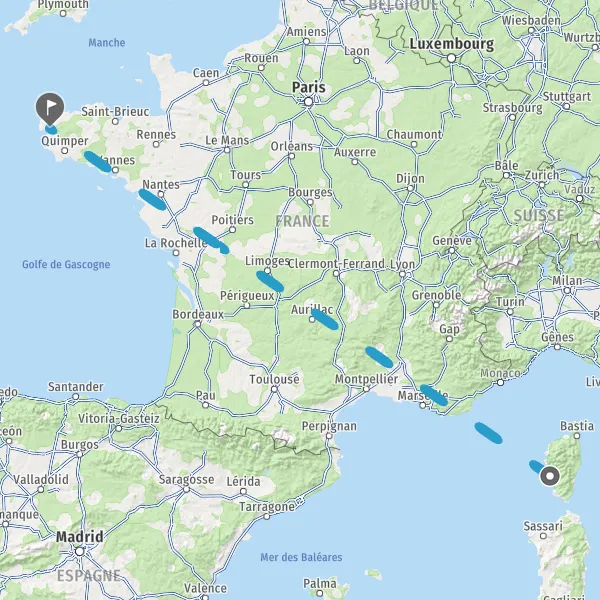The height and width of the screenshot is (600, 600).
Task: Click the Toulouse city marker dot
Action: pos(274,389)
